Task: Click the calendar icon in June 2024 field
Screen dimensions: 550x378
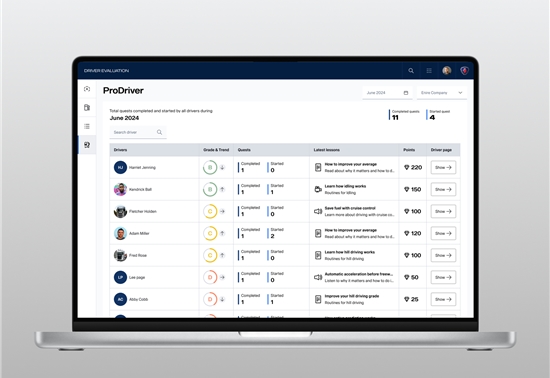Action: (x=406, y=93)
